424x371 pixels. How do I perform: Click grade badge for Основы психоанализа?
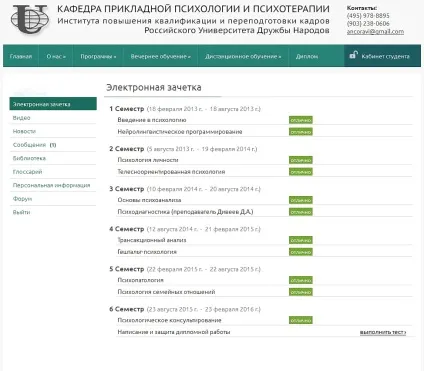click(301, 200)
